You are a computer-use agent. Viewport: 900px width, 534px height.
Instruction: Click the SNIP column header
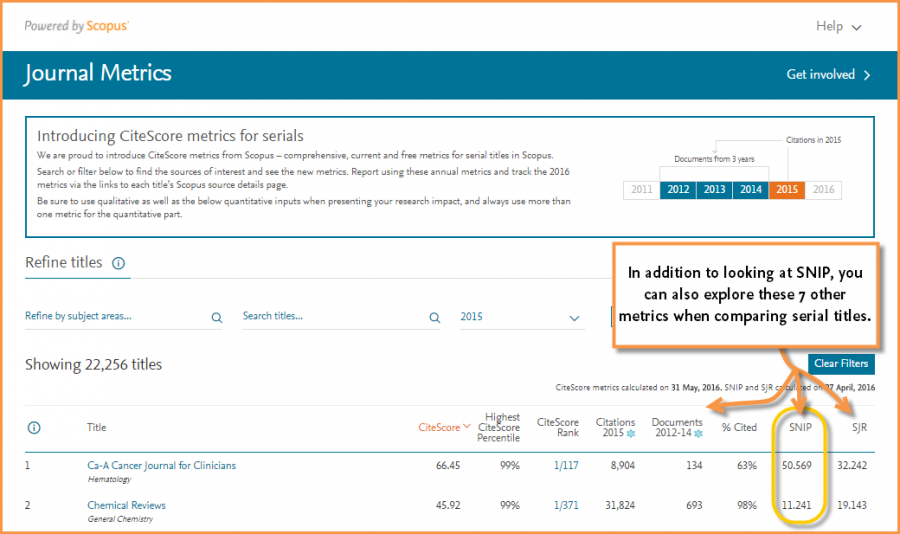click(x=800, y=428)
